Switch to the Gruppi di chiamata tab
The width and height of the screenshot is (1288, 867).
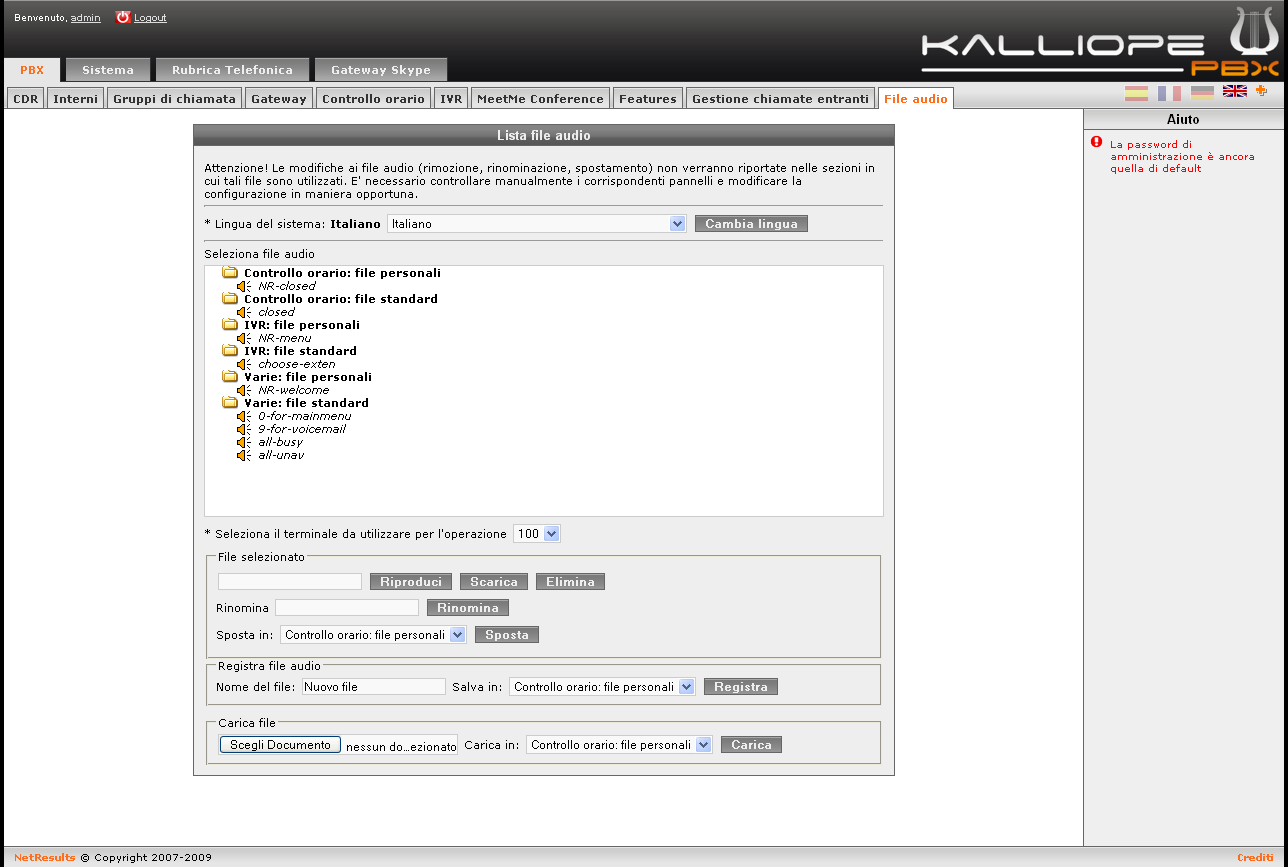tap(174, 99)
